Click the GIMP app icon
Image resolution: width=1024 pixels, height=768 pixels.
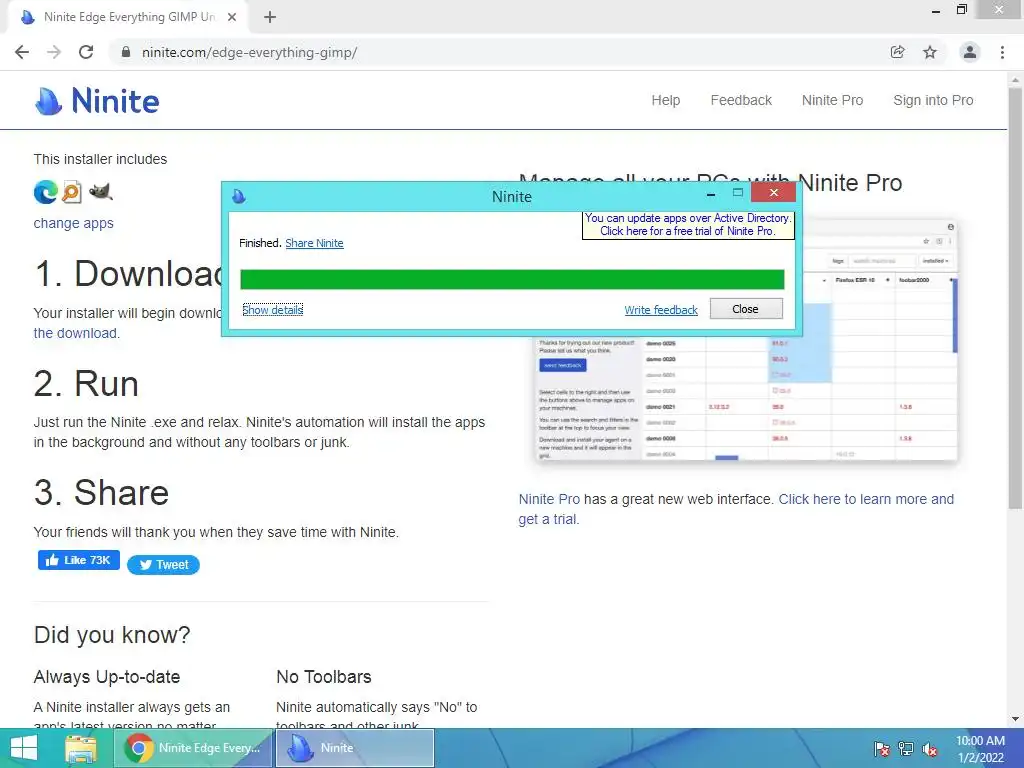click(101, 192)
